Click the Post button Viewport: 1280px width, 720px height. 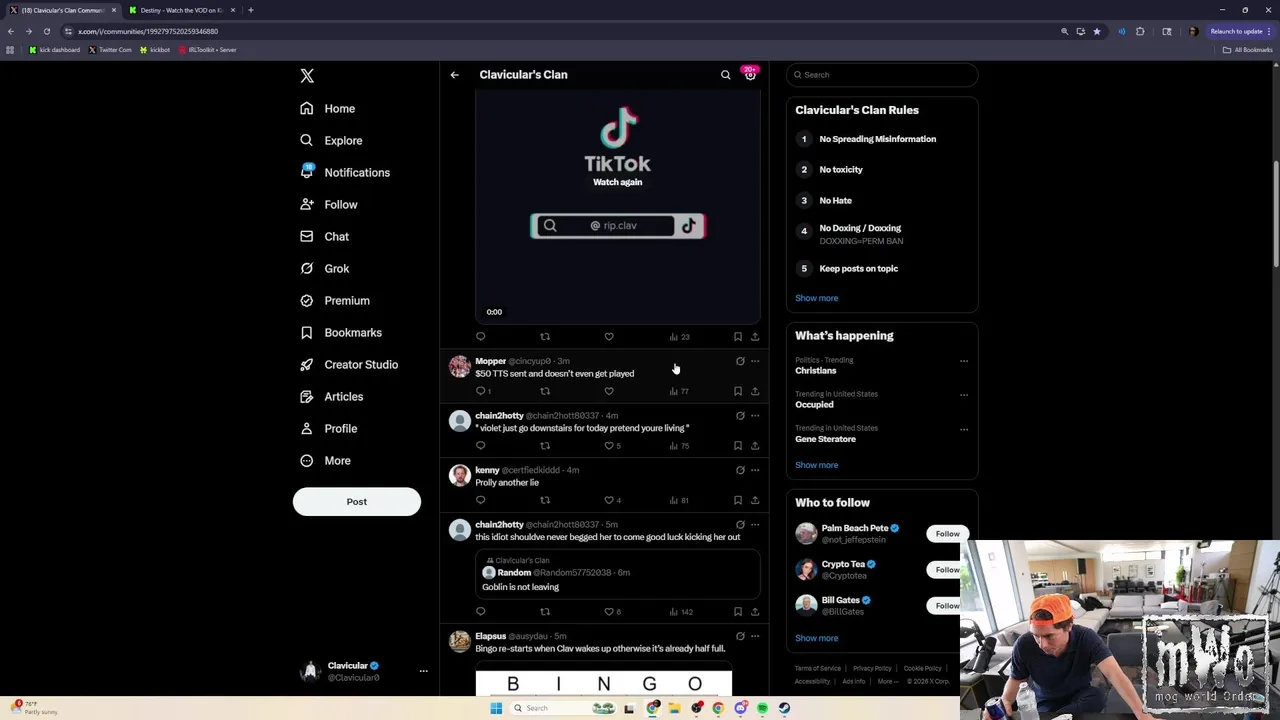point(357,502)
